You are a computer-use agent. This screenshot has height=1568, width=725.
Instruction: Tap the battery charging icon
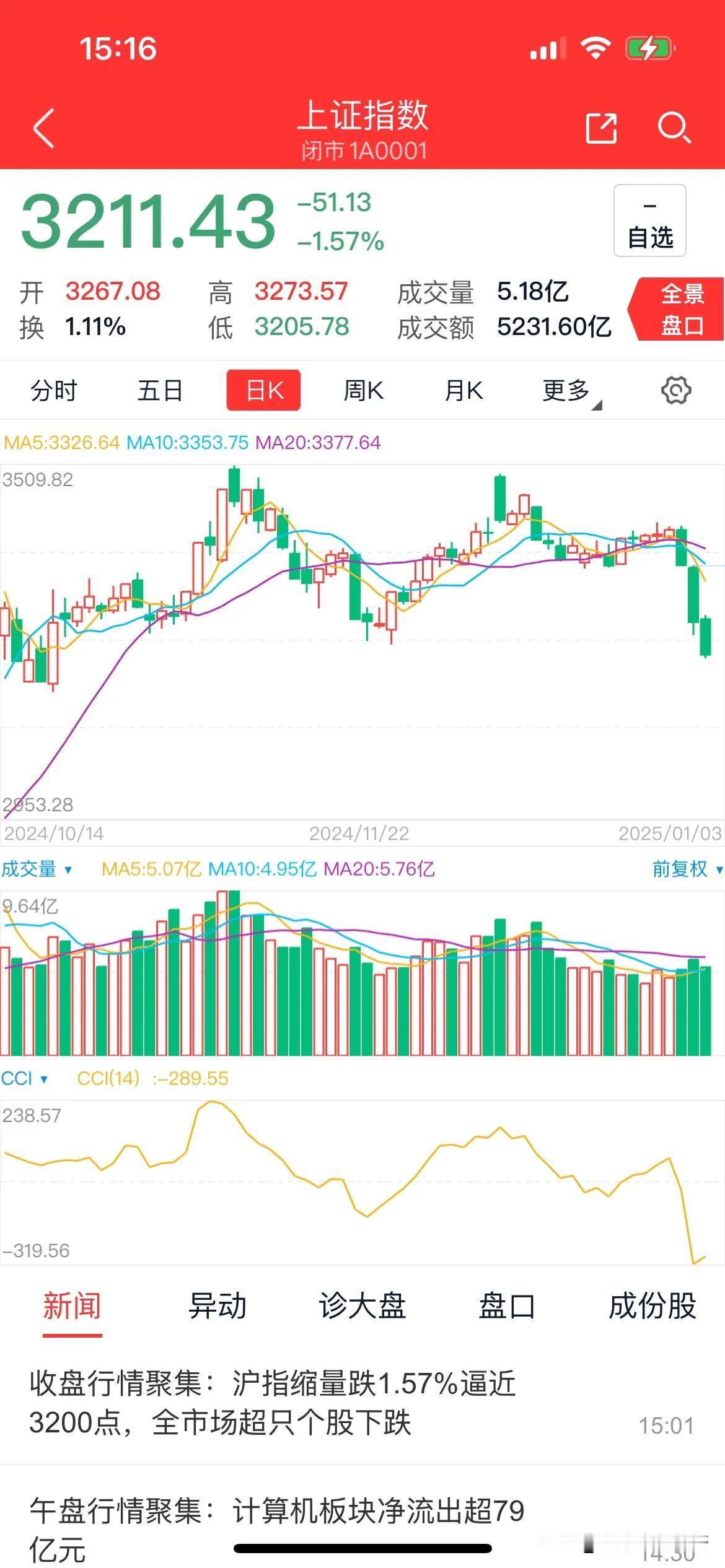click(649, 48)
